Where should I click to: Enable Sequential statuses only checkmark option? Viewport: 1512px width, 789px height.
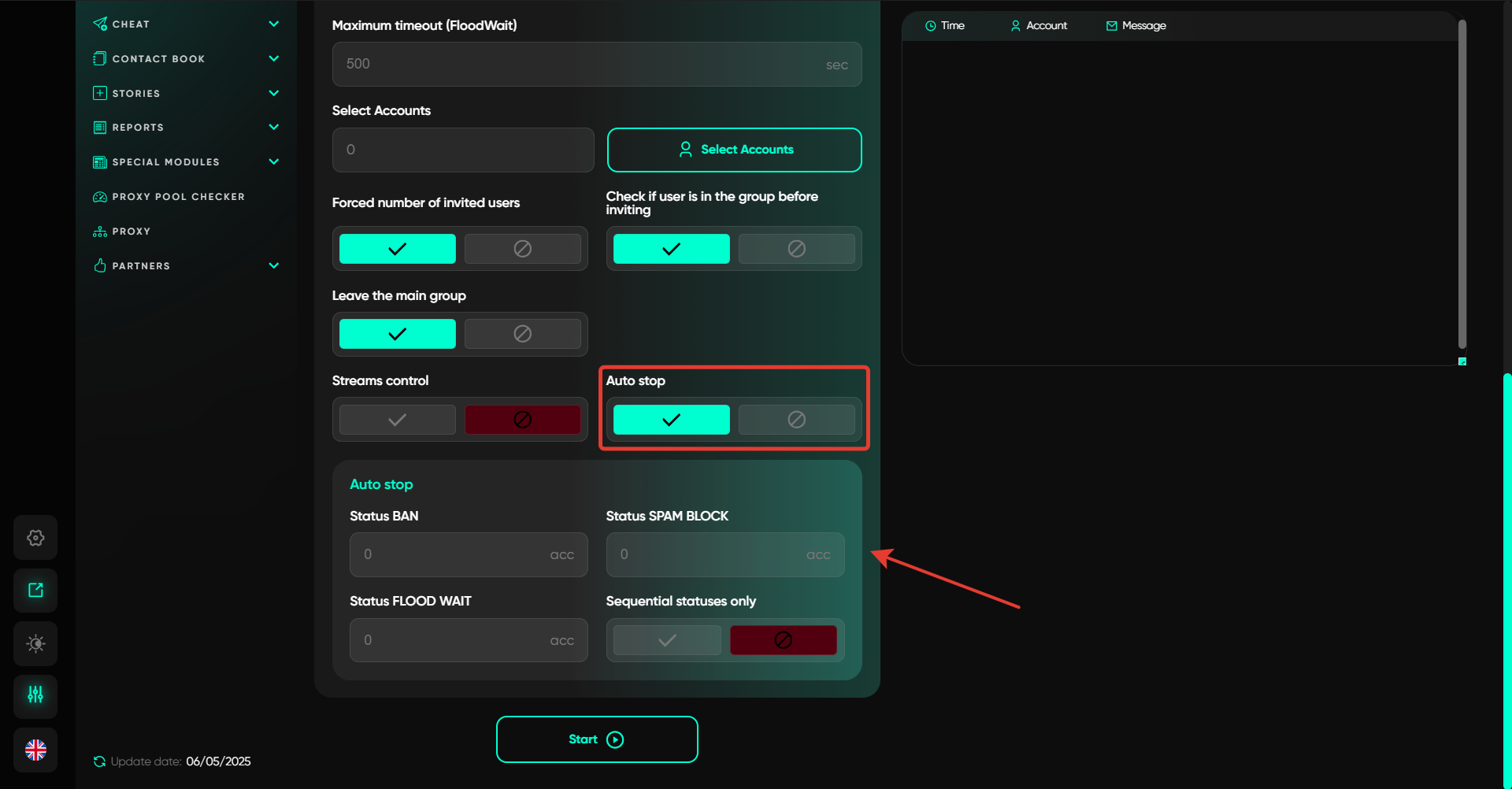(x=667, y=640)
